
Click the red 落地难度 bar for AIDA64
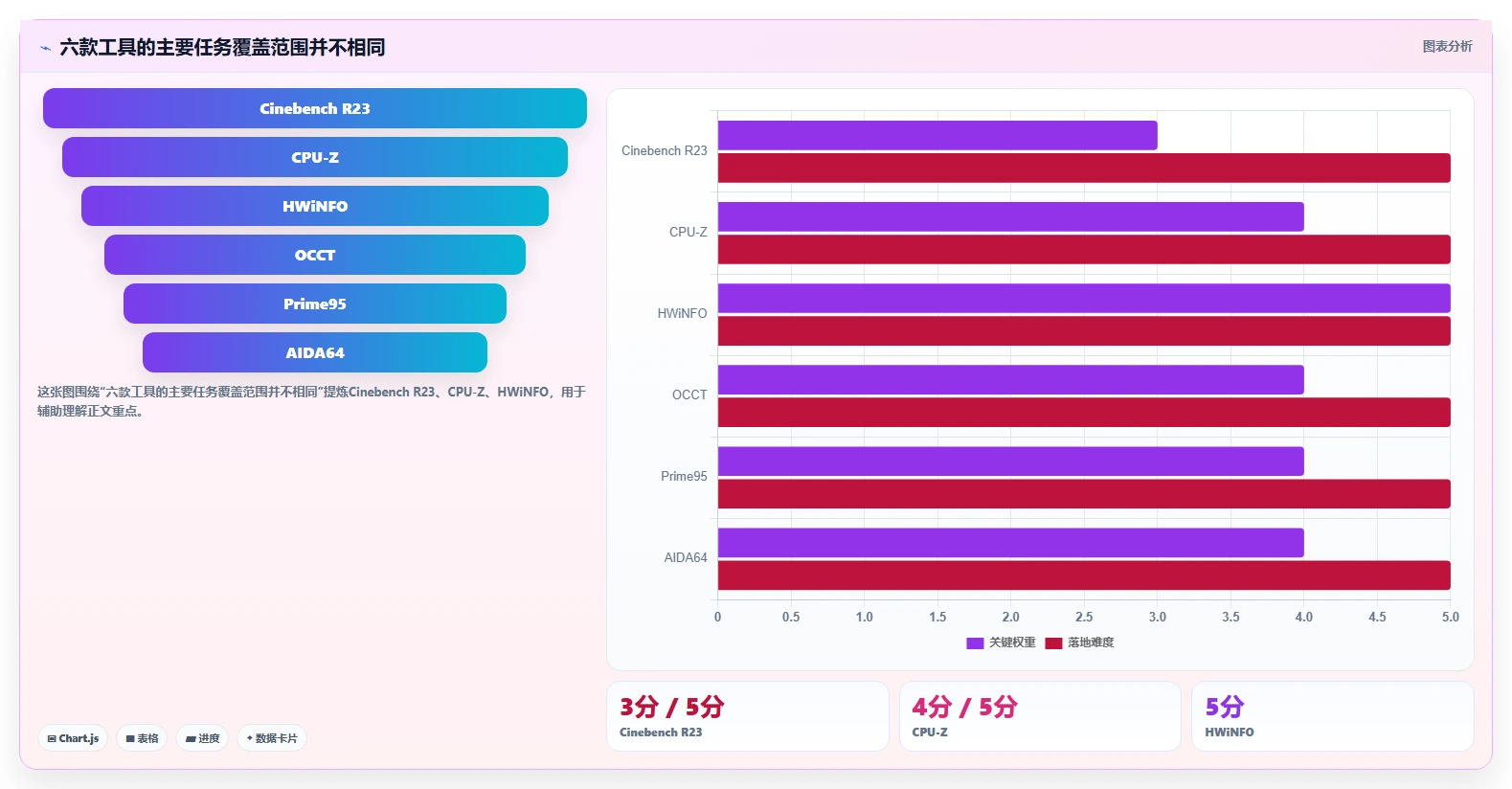coord(1084,575)
